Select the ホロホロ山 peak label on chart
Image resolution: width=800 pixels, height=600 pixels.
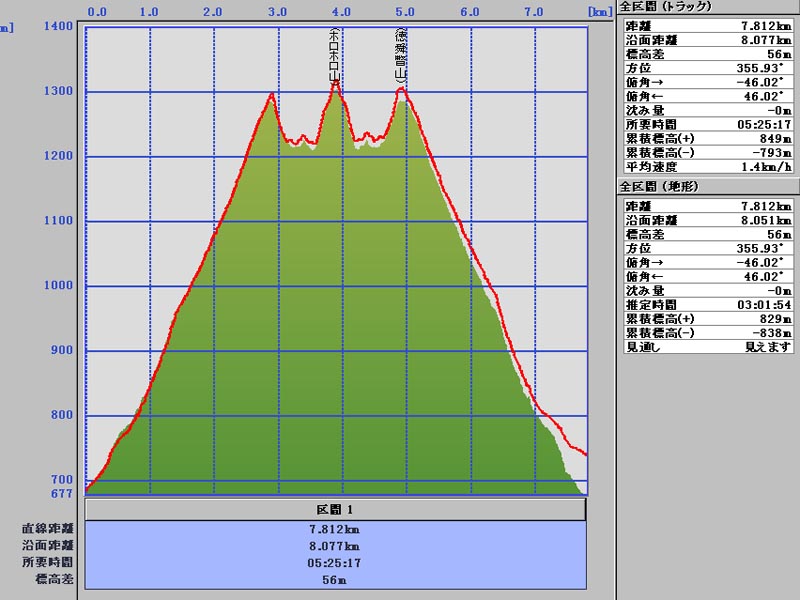click(x=335, y=55)
